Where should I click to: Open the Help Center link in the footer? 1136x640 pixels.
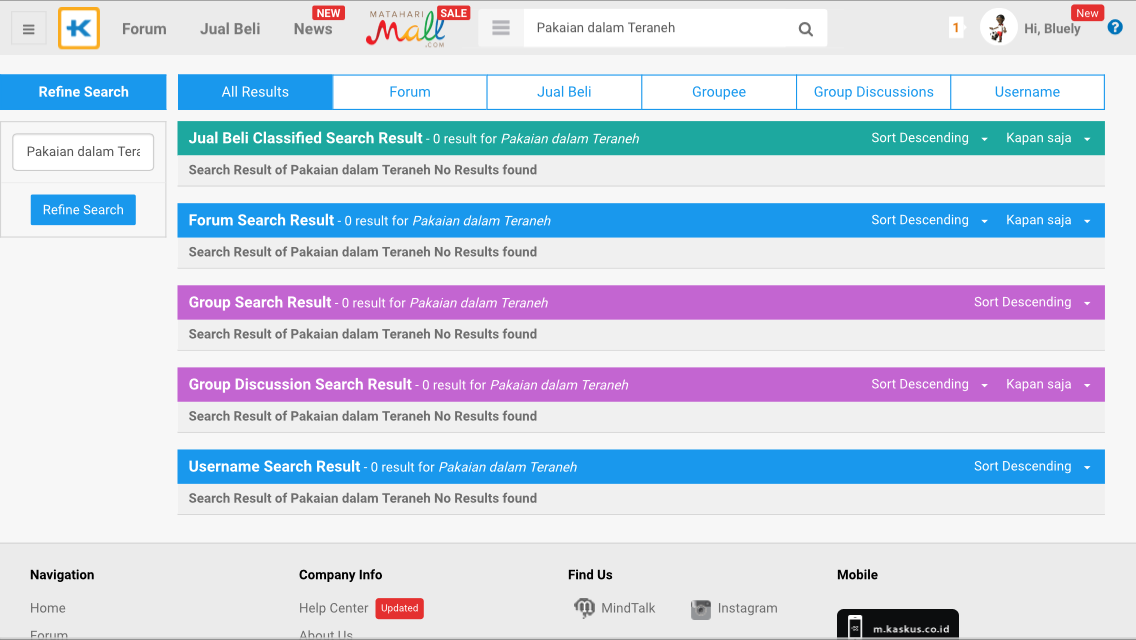(x=333, y=608)
